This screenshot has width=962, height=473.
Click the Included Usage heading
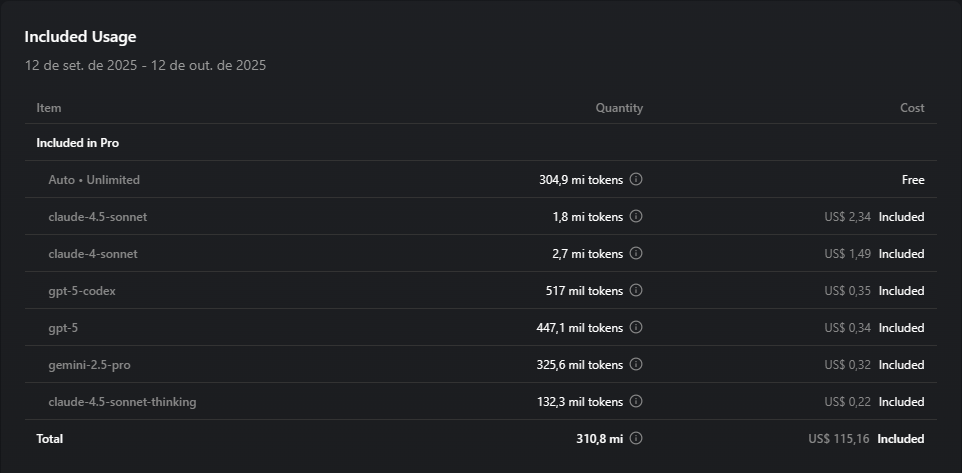(80, 37)
